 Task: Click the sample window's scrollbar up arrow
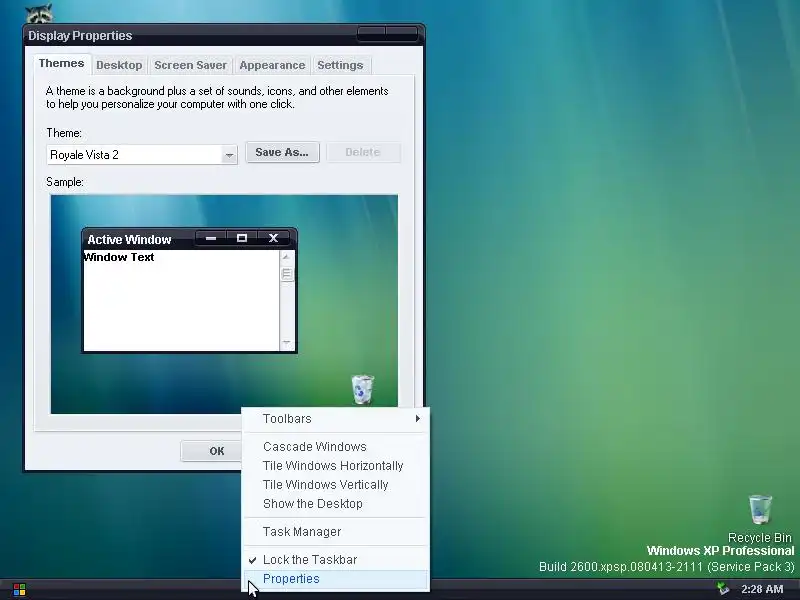287,257
